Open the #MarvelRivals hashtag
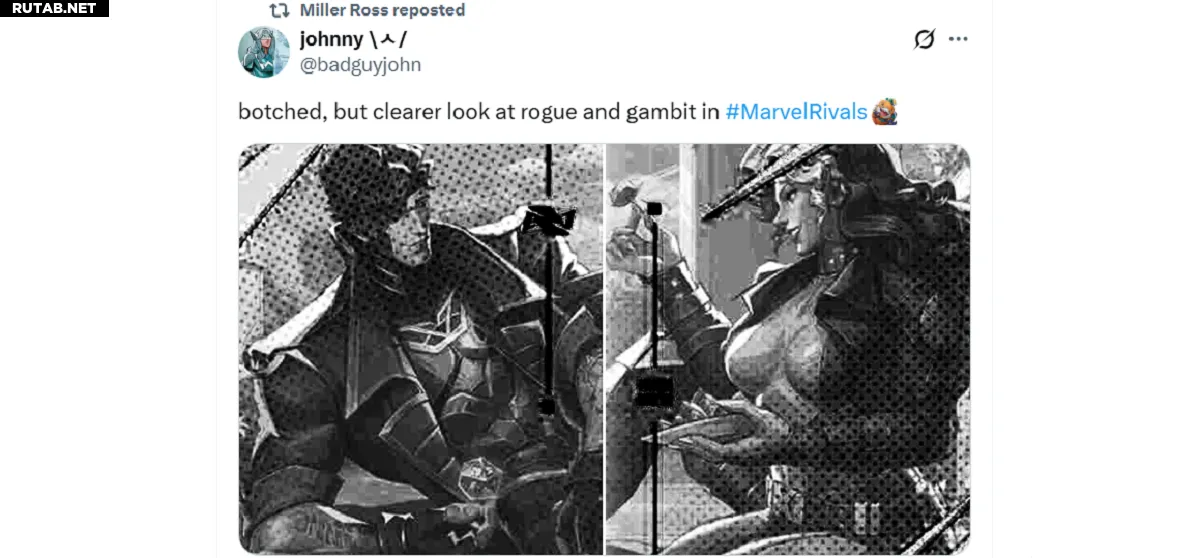Screen dimensions: 1200x558 (x=796, y=111)
